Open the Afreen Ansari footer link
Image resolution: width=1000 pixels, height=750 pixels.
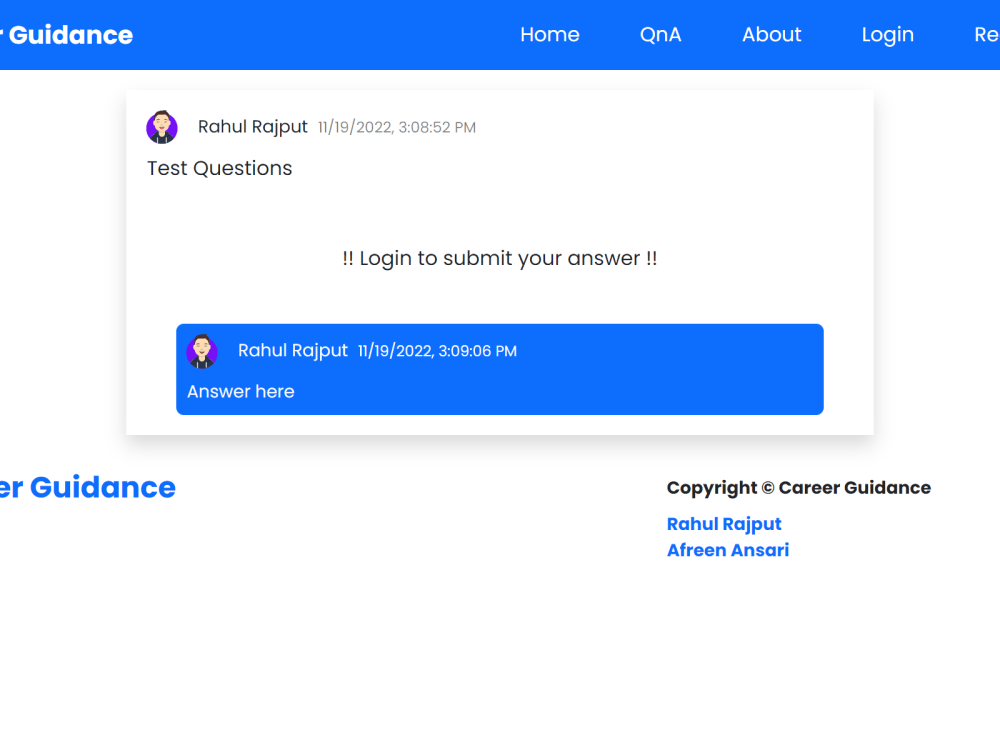coord(728,550)
